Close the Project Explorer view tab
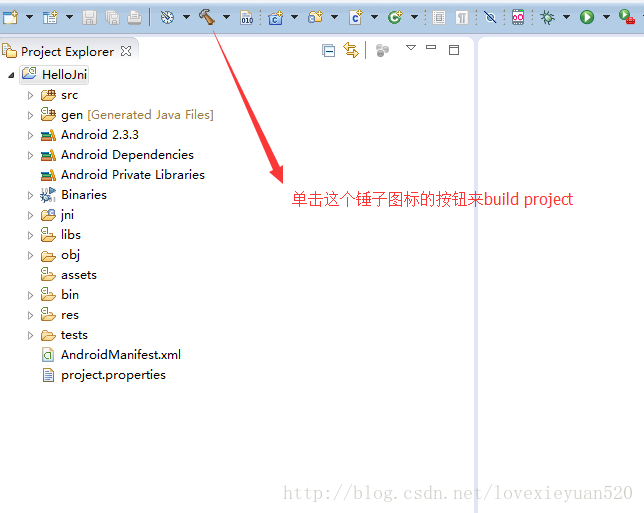Image resolution: width=644 pixels, height=513 pixels. tap(126, 51)
